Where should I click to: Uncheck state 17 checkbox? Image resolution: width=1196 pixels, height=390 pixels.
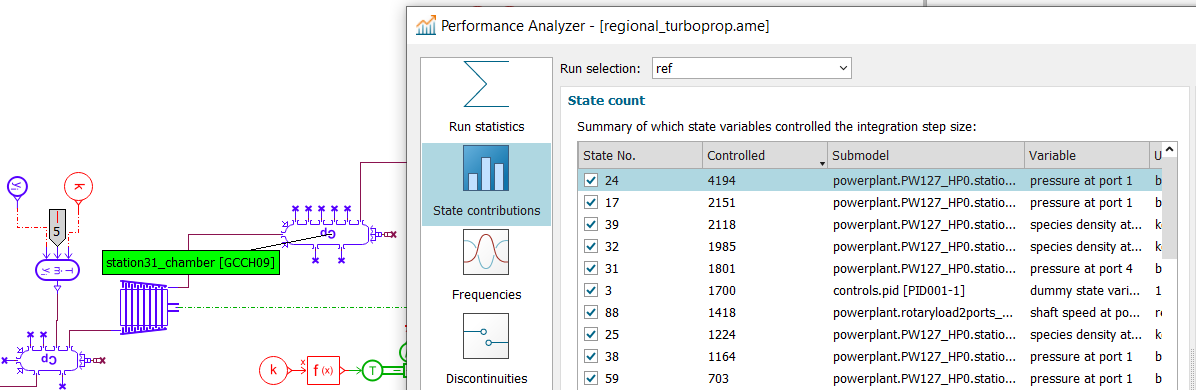tap(590, 203)
